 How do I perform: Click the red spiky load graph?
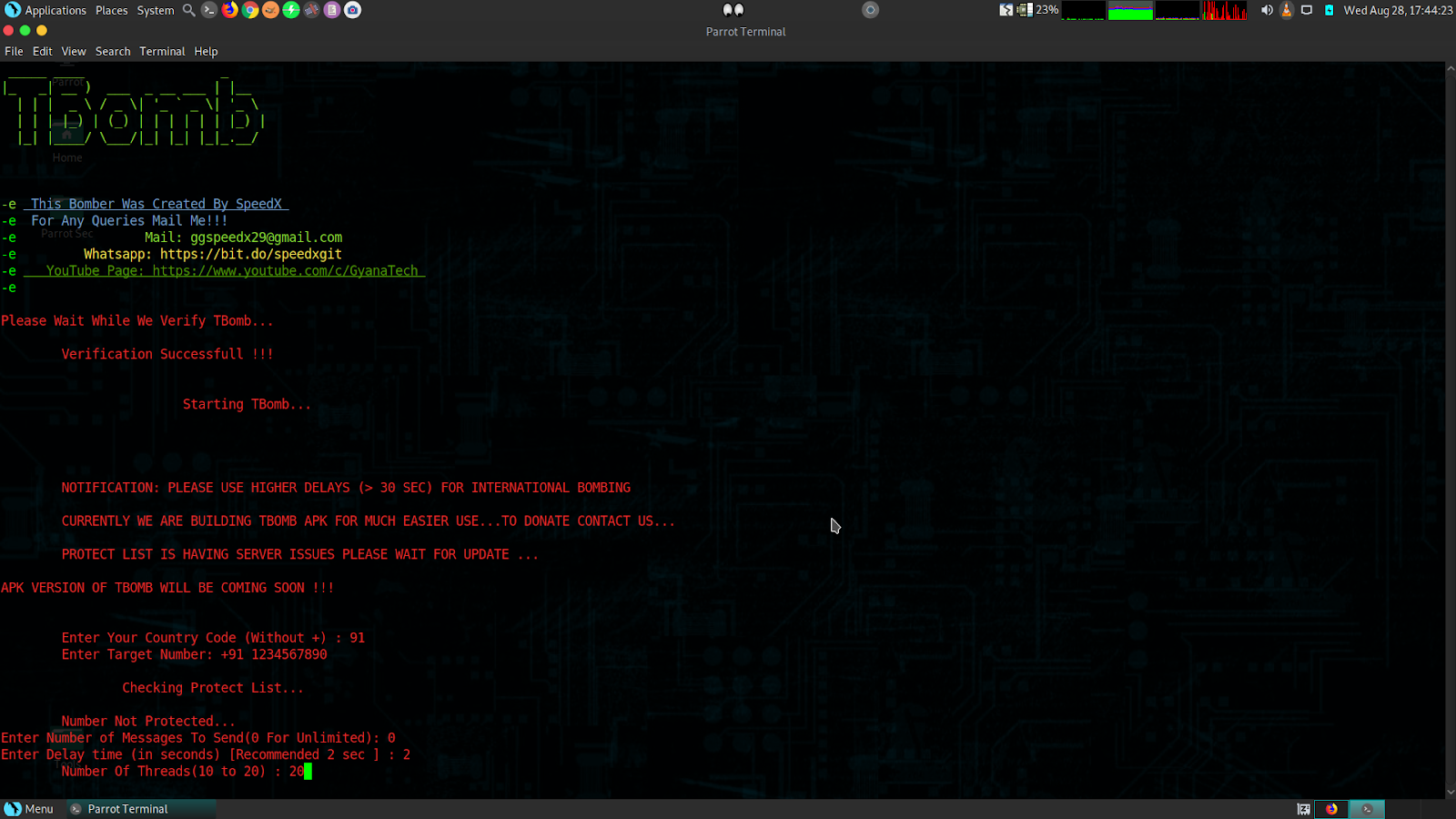pos(1225,10)
